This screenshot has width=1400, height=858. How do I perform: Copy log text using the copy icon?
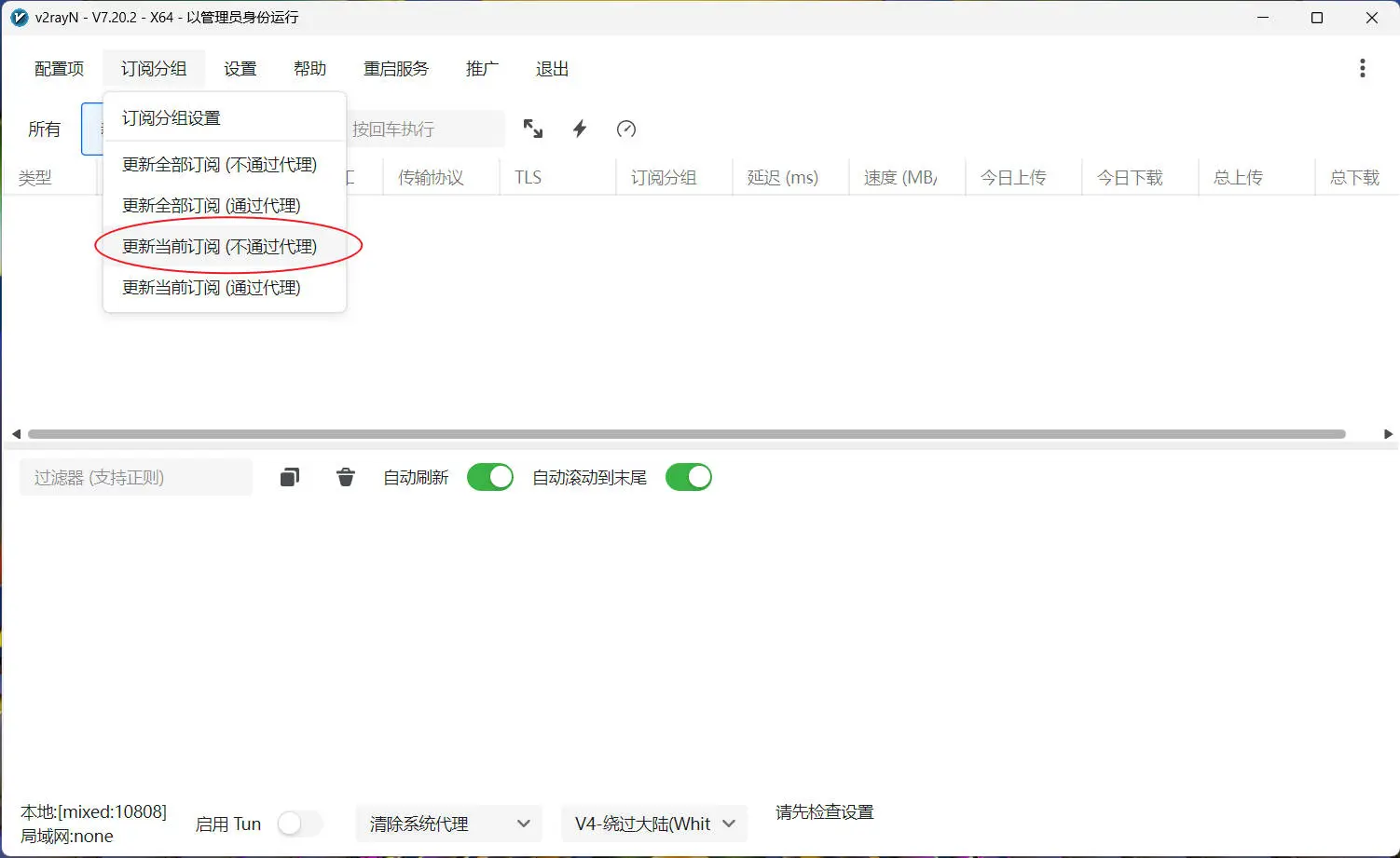point(289,476)
